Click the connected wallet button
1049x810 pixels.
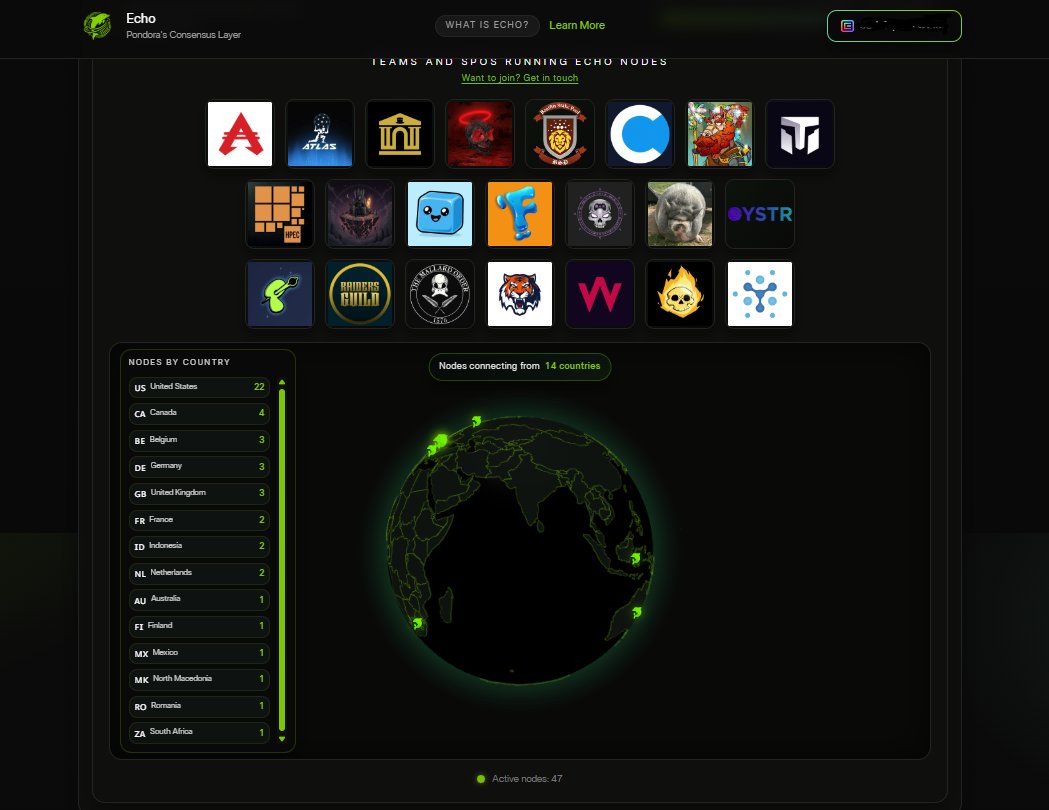click(894, 26)
